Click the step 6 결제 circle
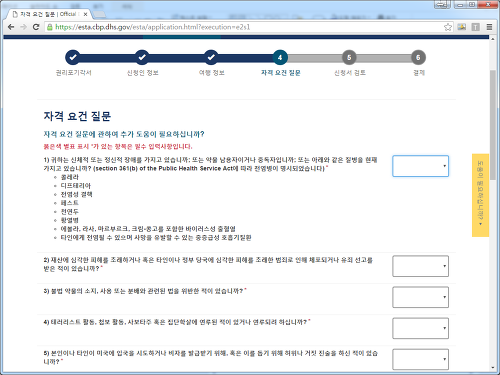This screenshot has height=375, width=500. pyautogui.click(x=418, y=57)
